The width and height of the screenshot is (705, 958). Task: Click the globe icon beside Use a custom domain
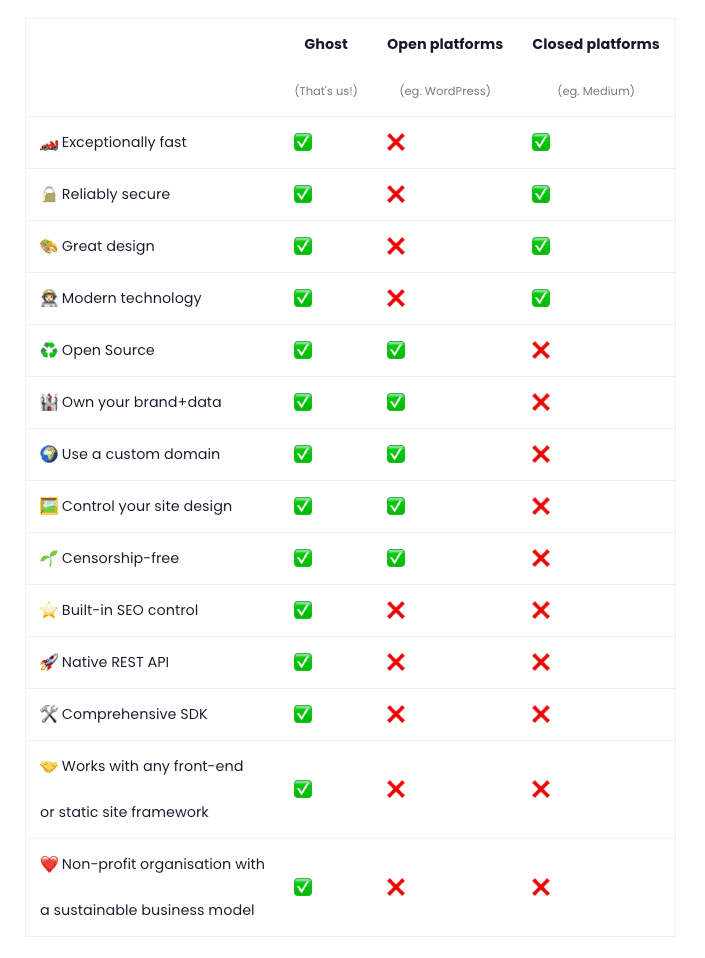(x=49, y=454)
